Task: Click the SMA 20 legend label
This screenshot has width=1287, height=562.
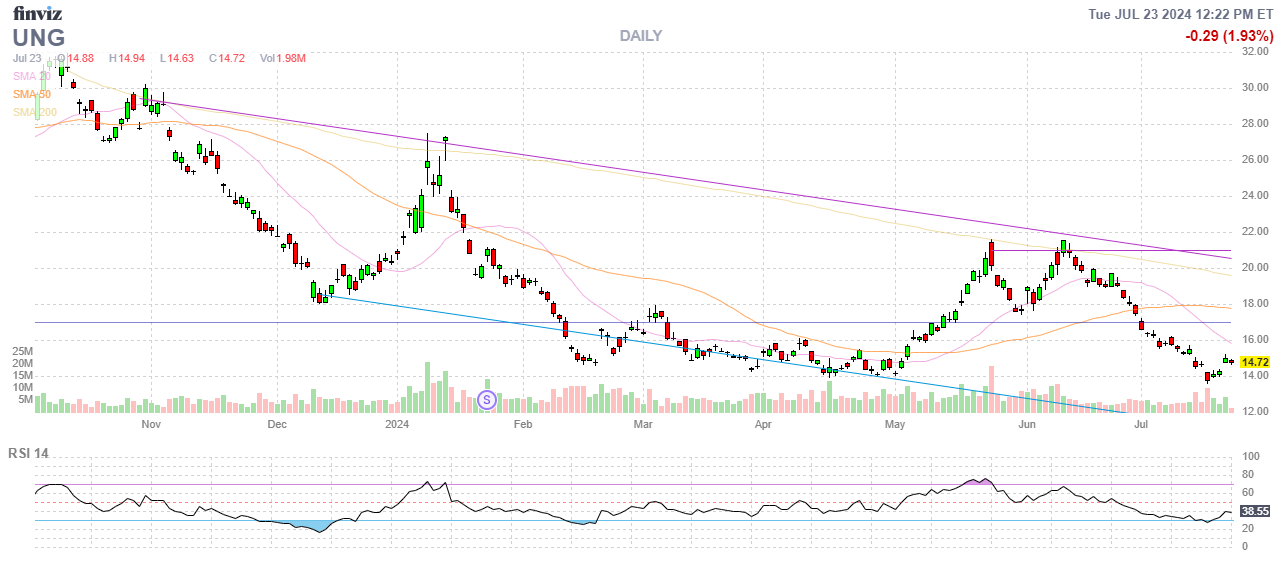Action: [x=32, y=76]
